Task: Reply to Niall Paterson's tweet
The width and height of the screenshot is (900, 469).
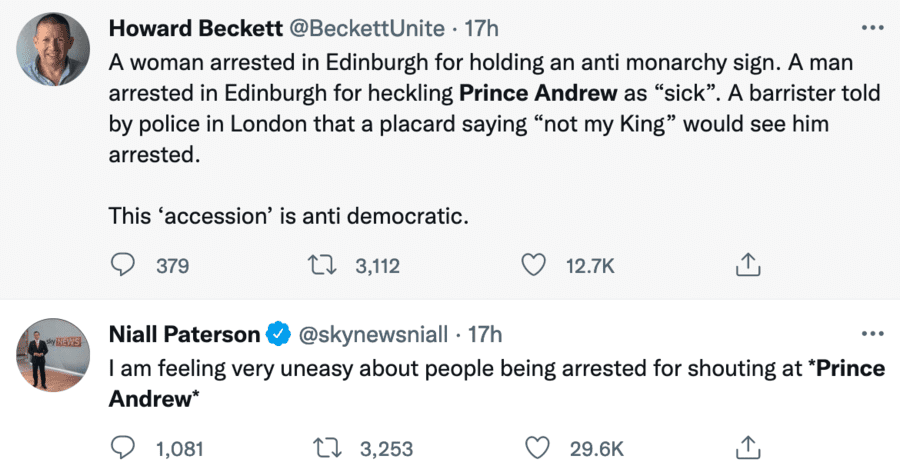Action: [x=122, y=447]
